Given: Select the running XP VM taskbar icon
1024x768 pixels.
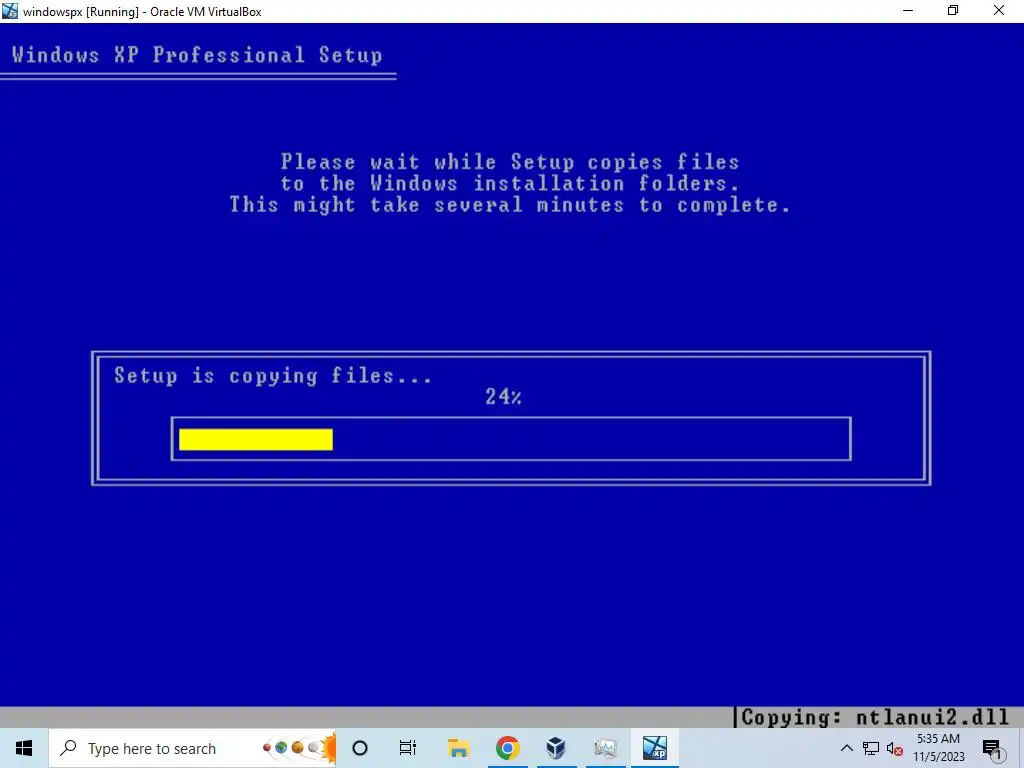Looking at the screenshot, I should [x=654, y=748].
